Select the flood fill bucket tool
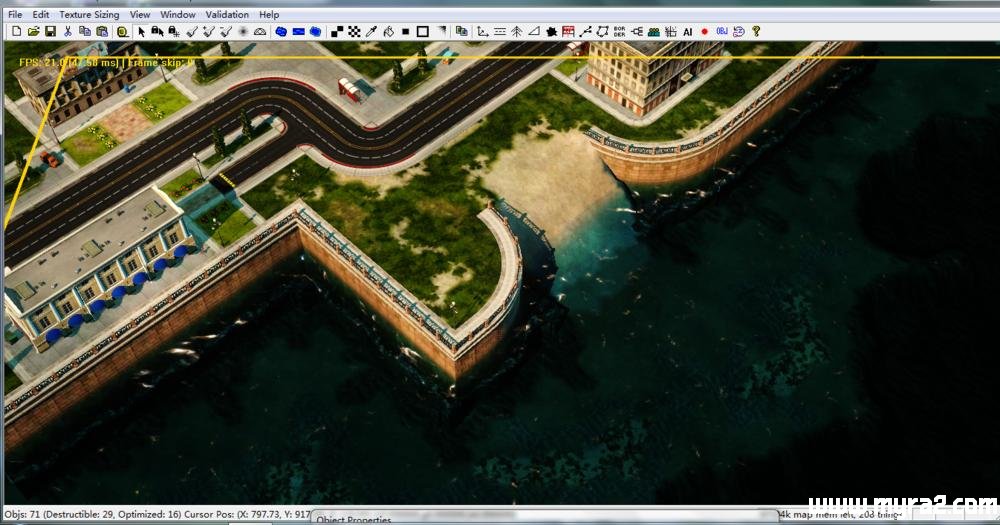The height and width of the screenshot is (525, 1000). [388, 31]
